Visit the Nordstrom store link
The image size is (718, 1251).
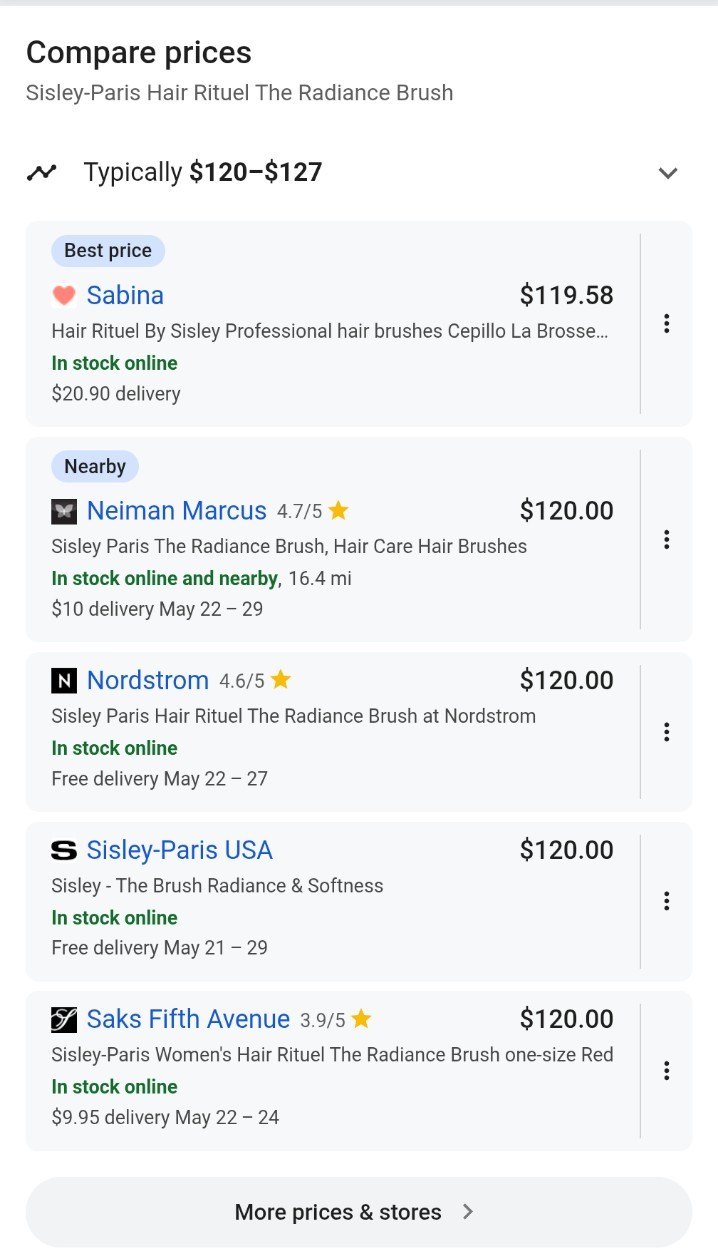click(148, 681)
